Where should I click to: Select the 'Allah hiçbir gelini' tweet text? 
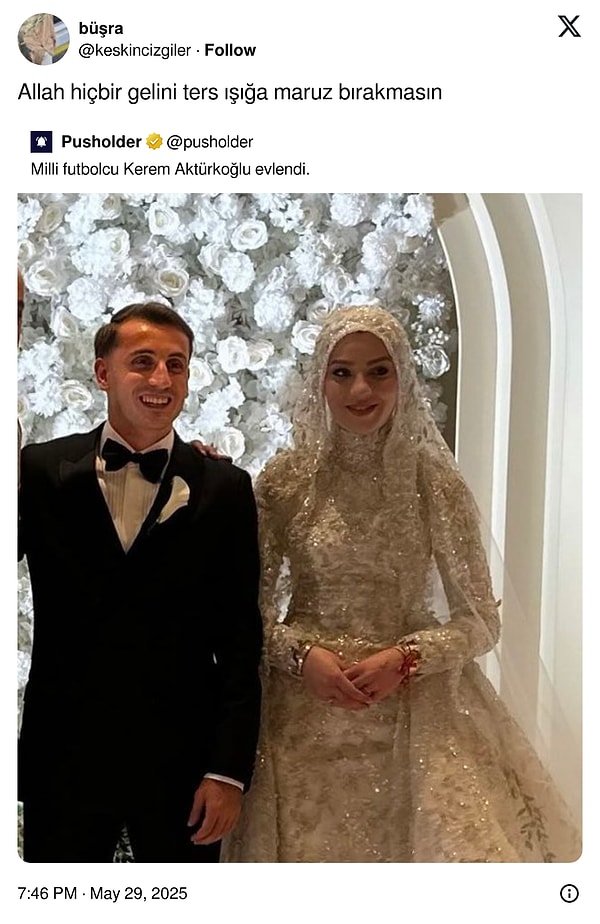(230, 92)
